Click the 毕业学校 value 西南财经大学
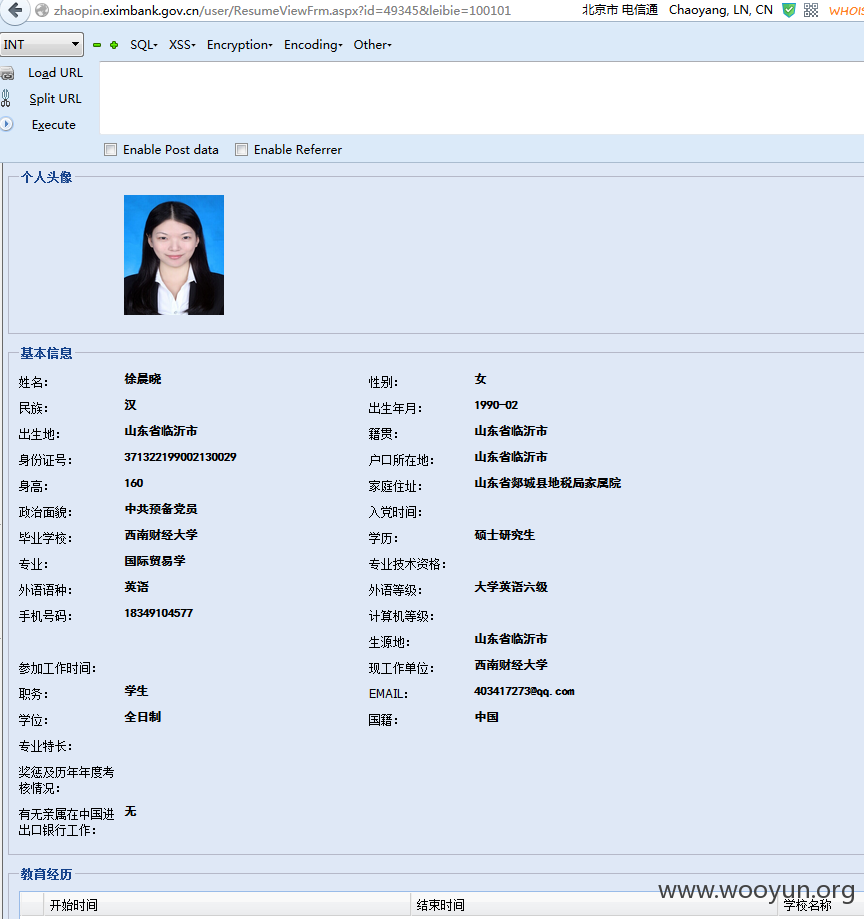The image size is (864, 919). (x=161, y=535)
